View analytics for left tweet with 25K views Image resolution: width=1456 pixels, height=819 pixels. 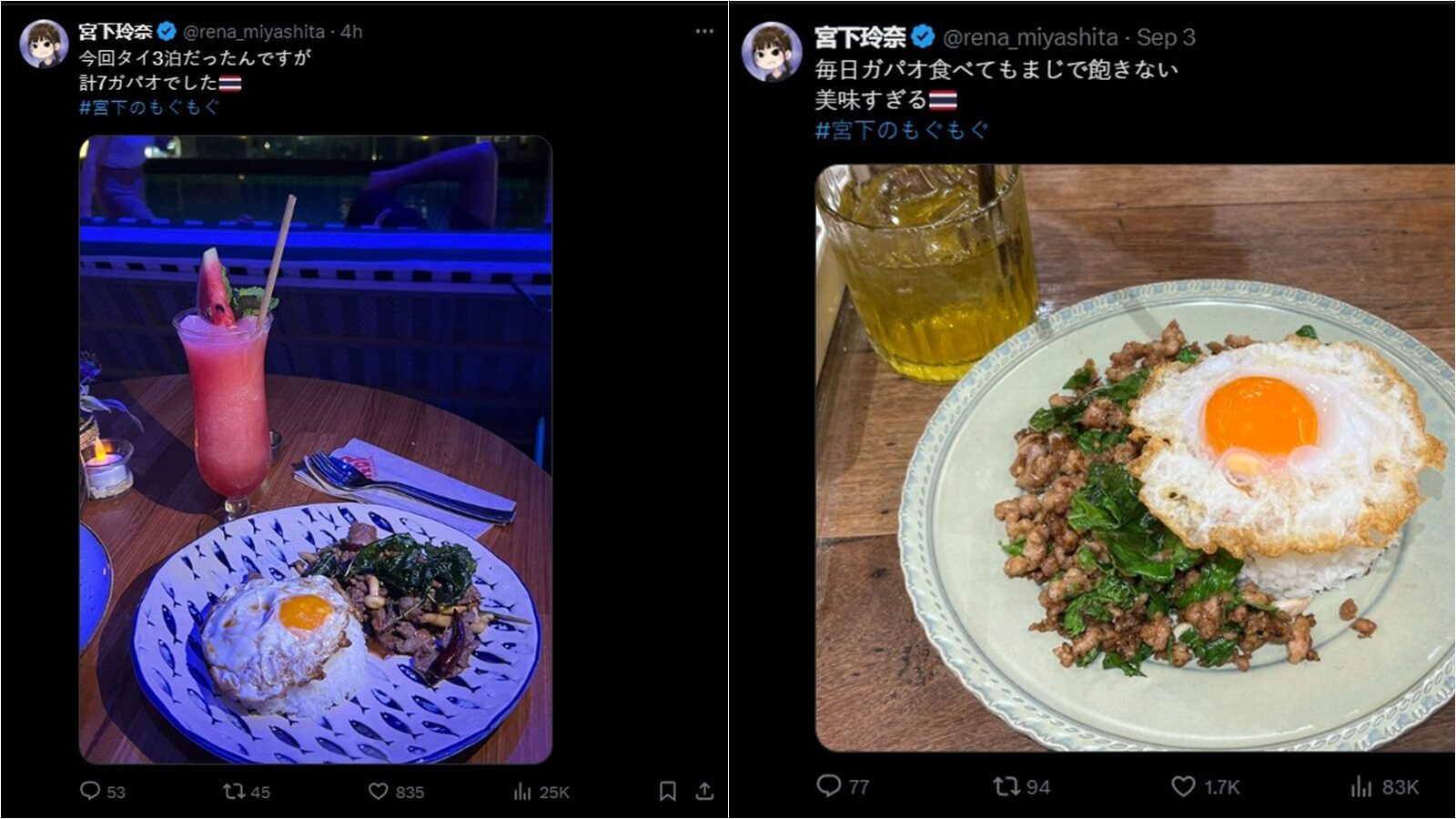point(541,791)
